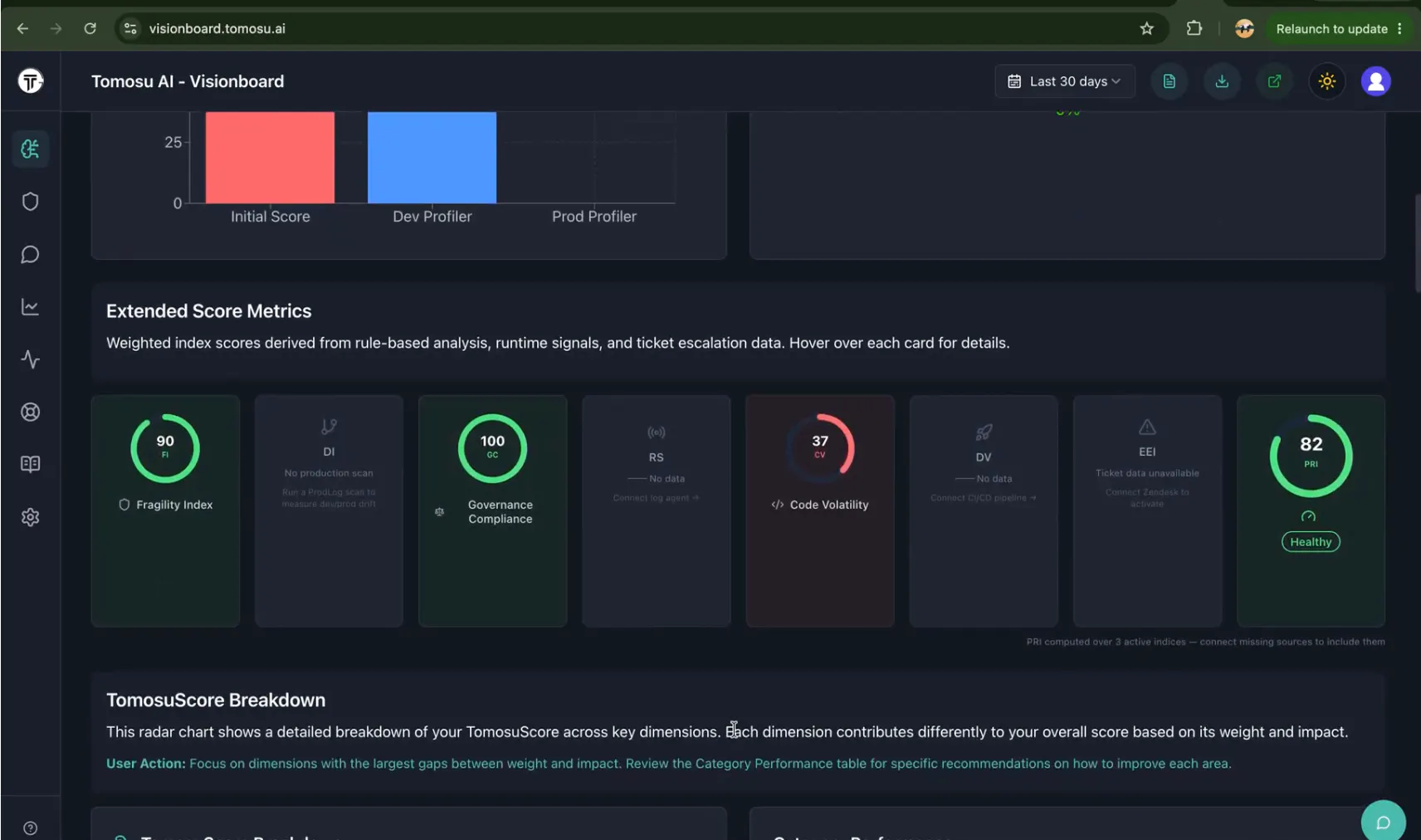Image resolution: width=1421 pixels, height=840 pixels.
Task: Click the scales icon beside Governance Compliance
Action: pyautogui.click(x=440, y=512)
